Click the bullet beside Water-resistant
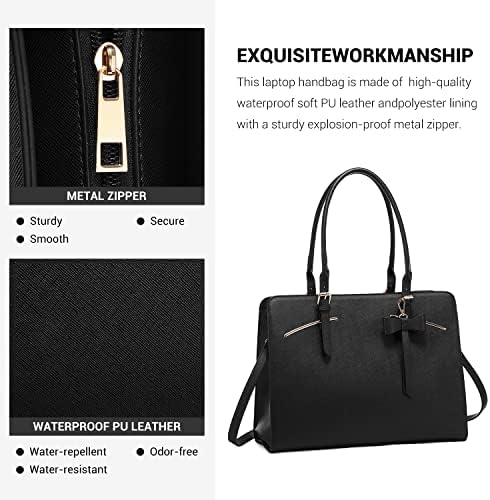Viewport: 490px width, 500px height. [x=20, y=470]
